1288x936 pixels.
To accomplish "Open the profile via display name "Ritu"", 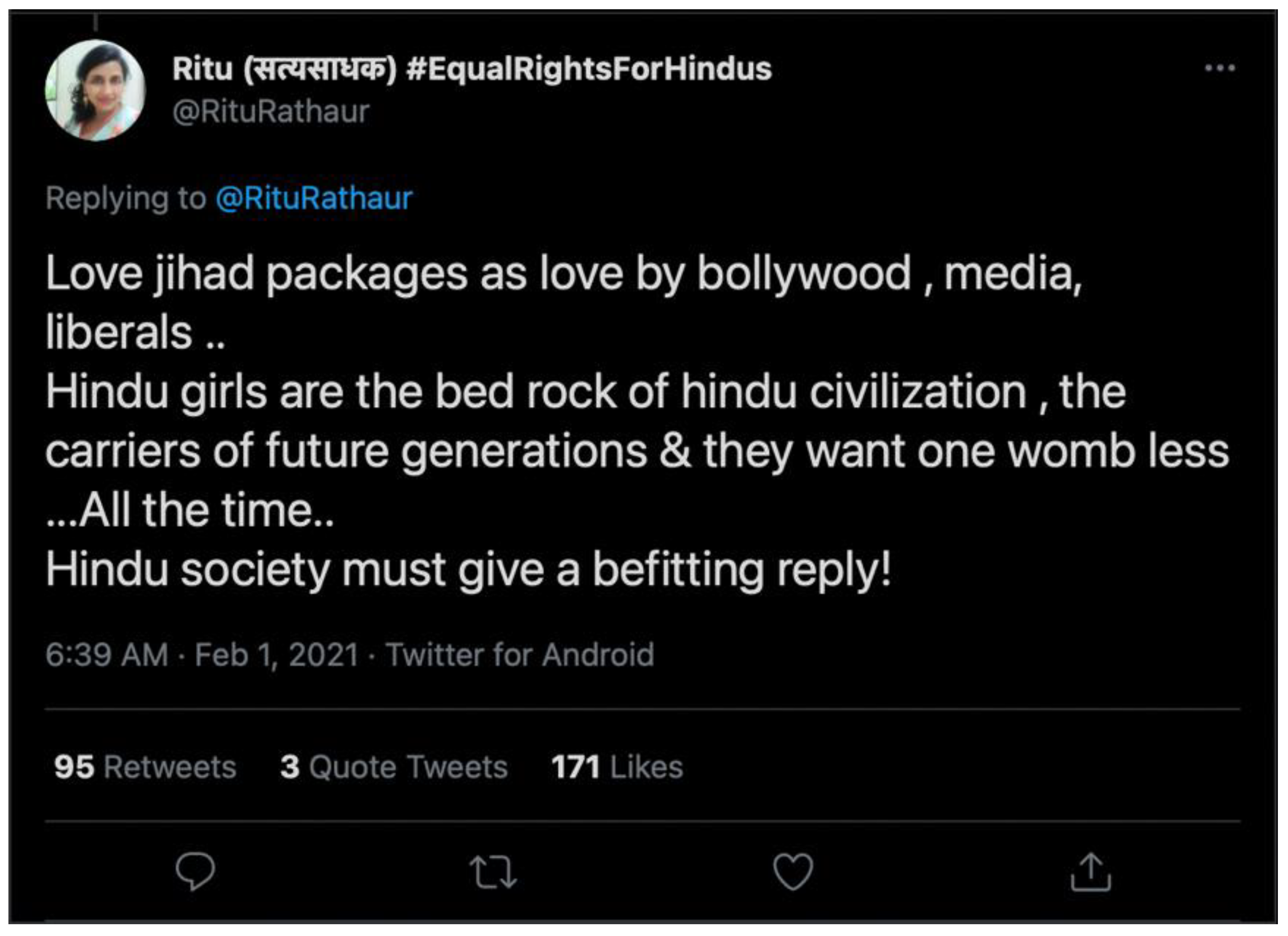I will click(x=202, y=70).
